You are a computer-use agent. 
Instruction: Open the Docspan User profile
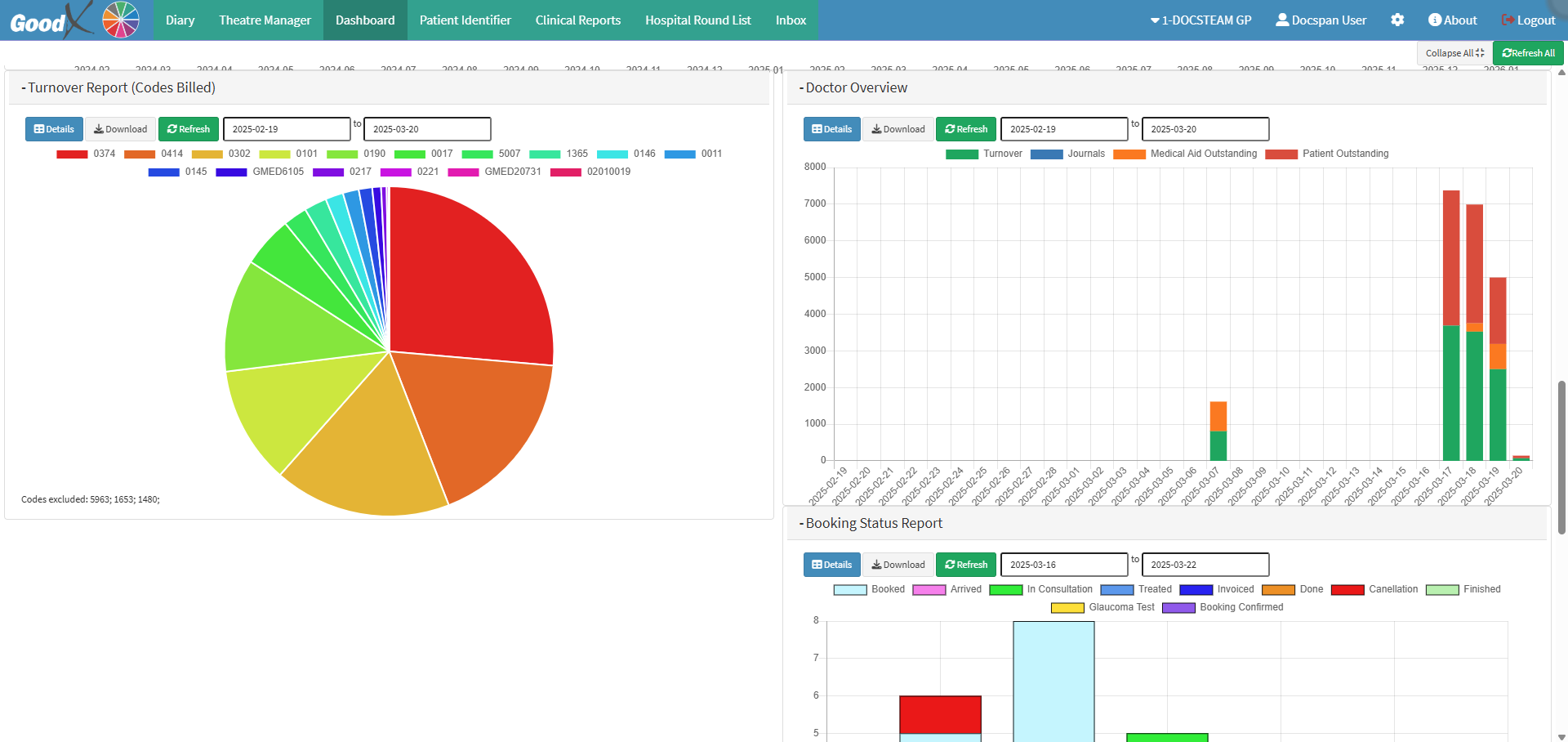(x=1321, y=20)
